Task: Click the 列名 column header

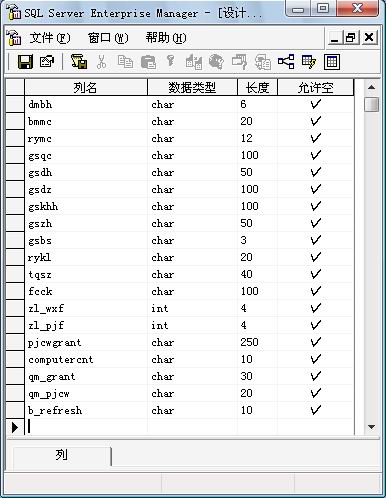Action: [x=86, y=88]
